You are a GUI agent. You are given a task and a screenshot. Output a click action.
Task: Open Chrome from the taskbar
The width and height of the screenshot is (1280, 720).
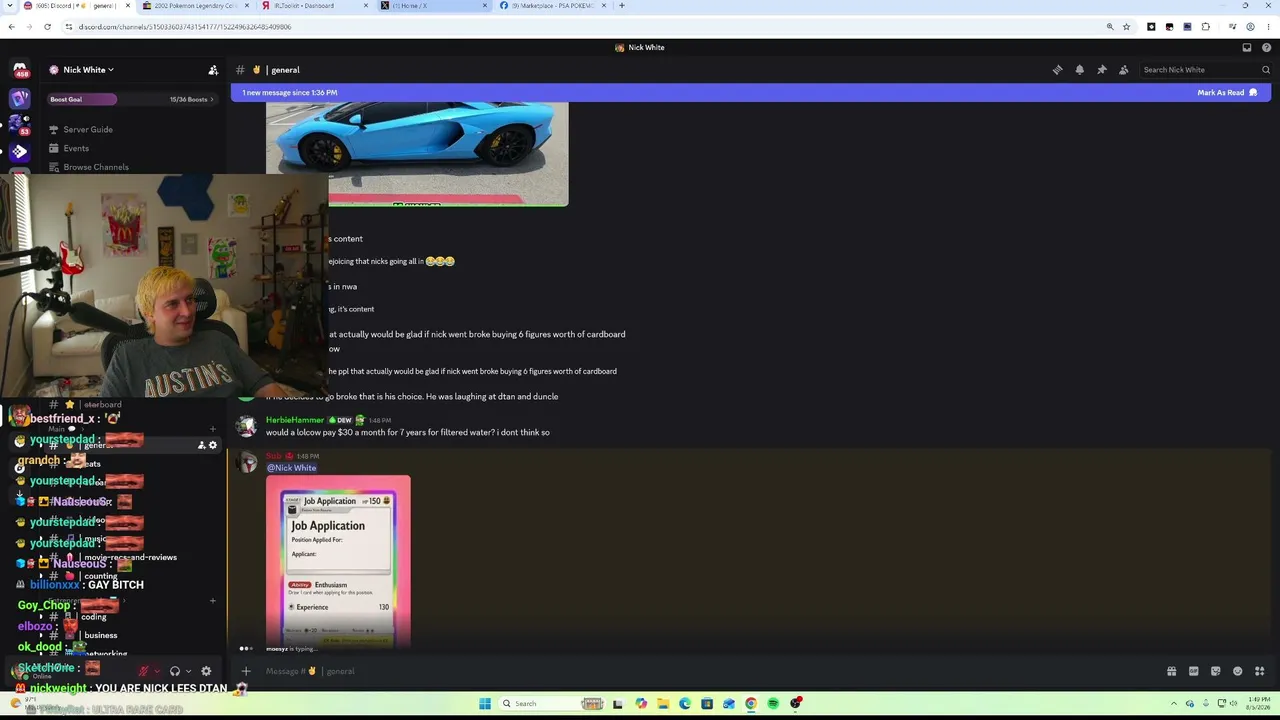point(751,704)
